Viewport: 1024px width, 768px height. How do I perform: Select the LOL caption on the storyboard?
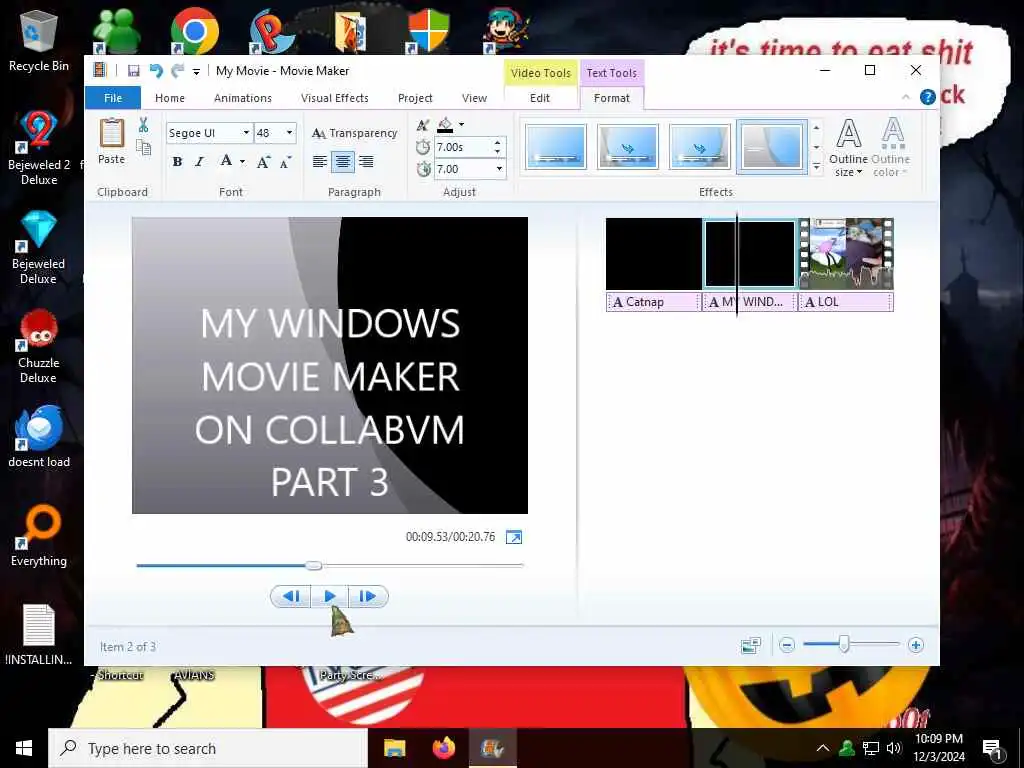pyautogui.click(x=846, y=302)
